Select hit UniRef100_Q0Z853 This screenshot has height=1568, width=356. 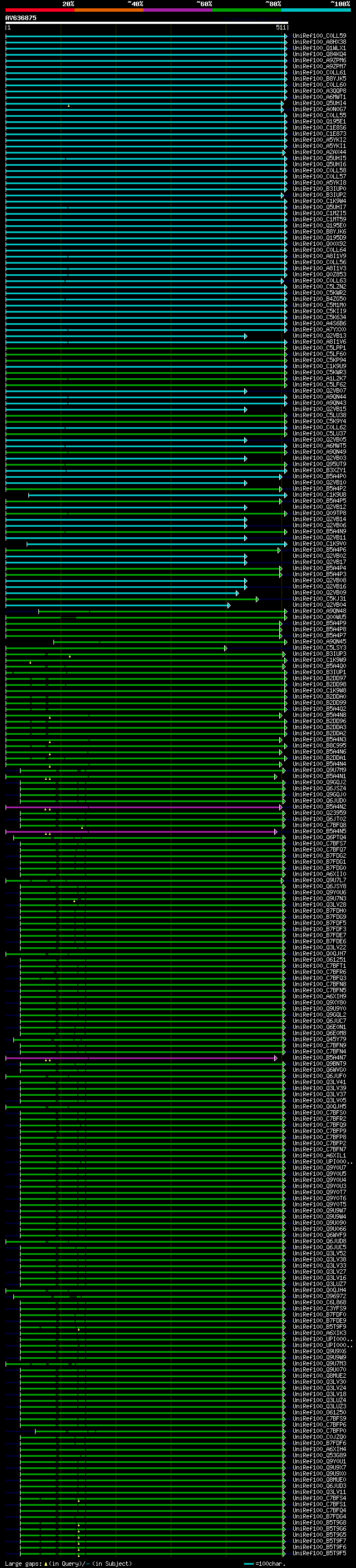click(x=319, y=275)
